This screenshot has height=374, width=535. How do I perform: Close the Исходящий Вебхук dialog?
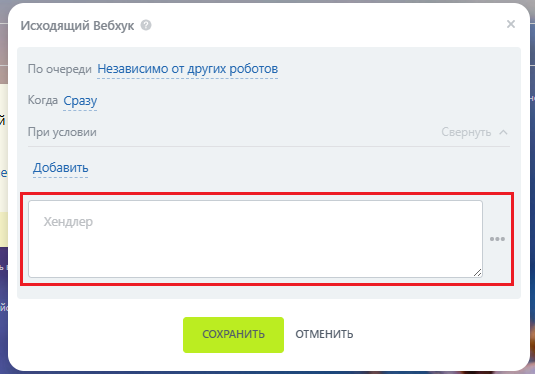(x=511, y=24)
